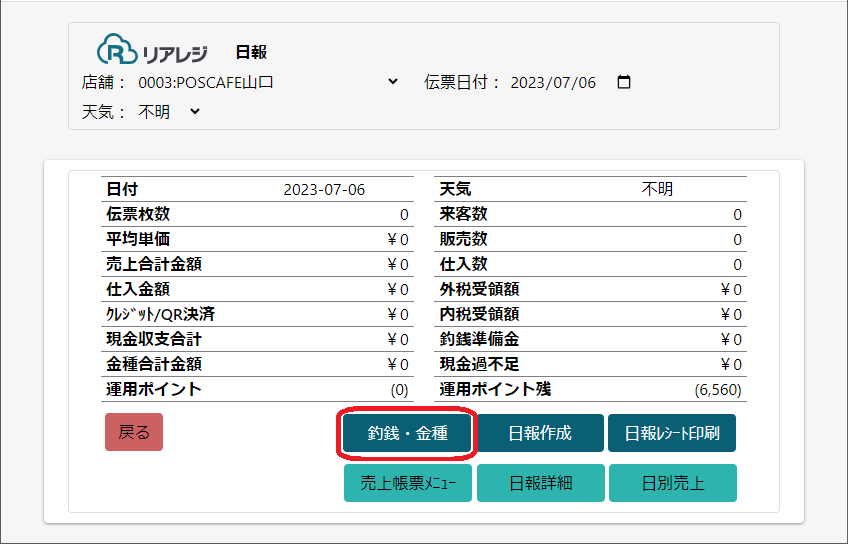
Task: Click the クレジット/QR決済 row label
Action: (x=161, y=314)
